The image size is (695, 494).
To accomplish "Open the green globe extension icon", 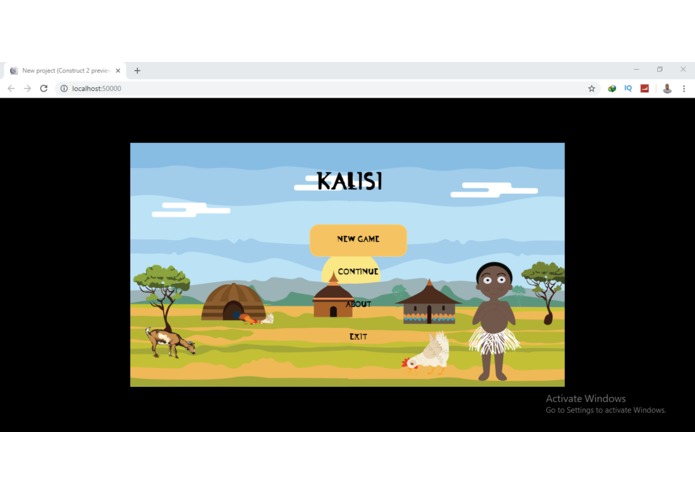I will click(x=612, y=89).
